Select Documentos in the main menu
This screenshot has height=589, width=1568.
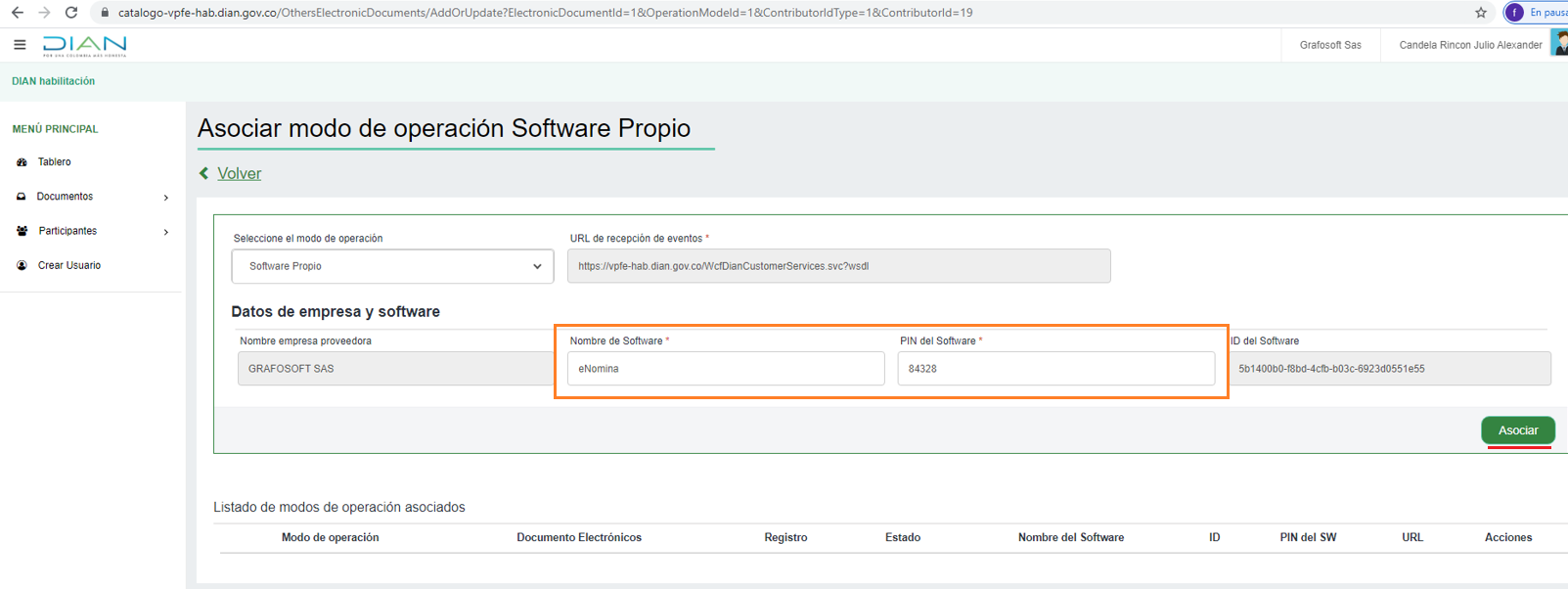(65, 197)
